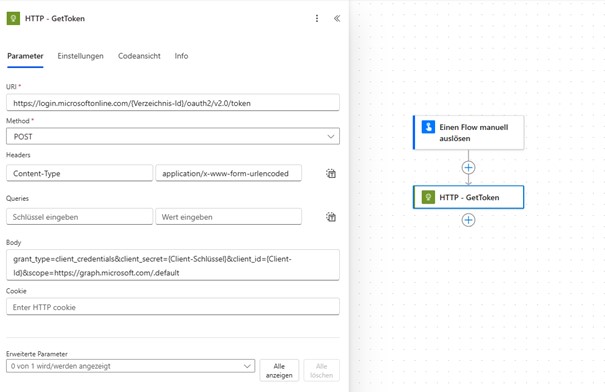Screen dimensions: 605x392
Task: Insert a step between trigger and HTTP action
Action: 468,167
